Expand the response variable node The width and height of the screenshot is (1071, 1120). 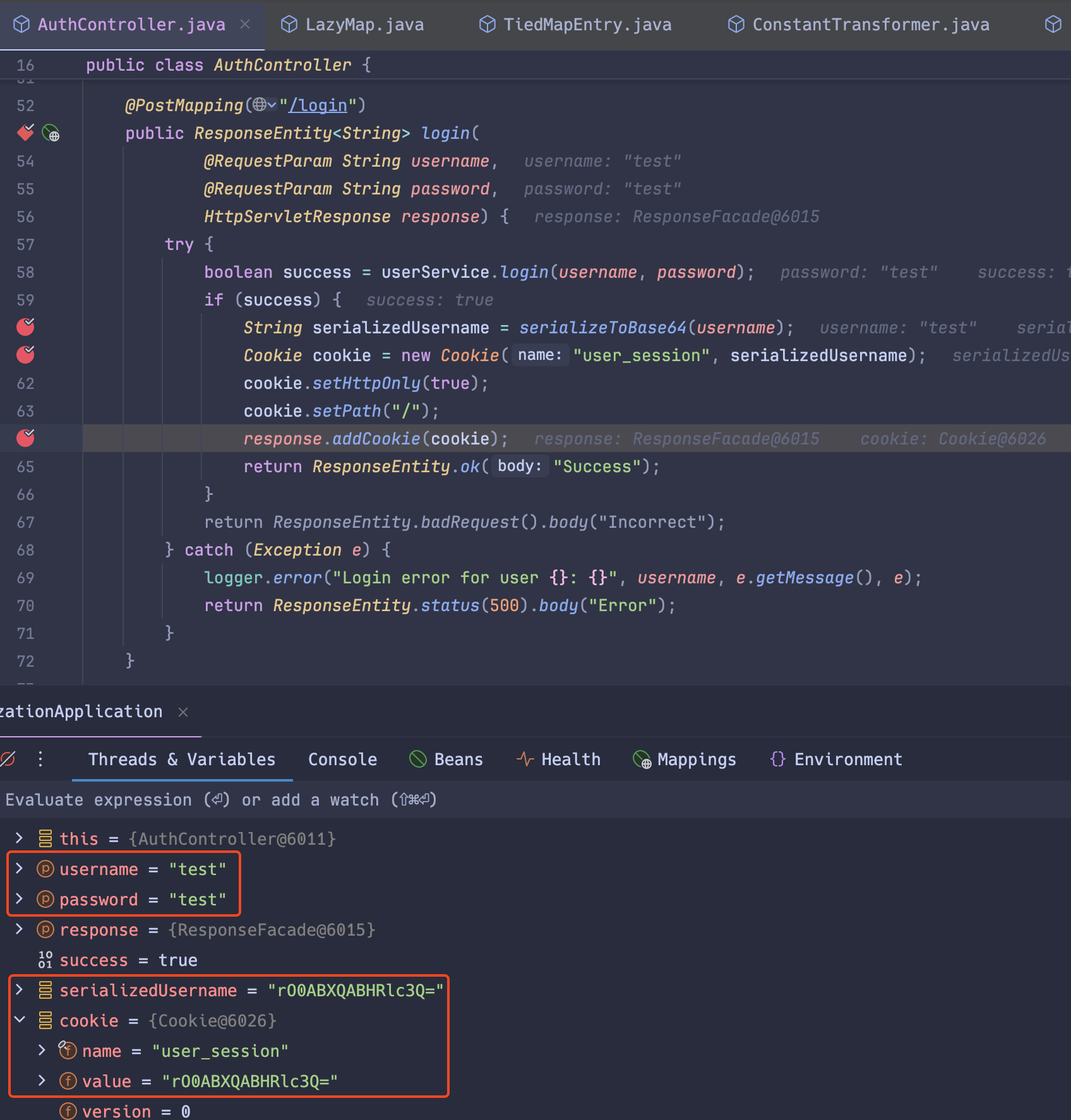[x=18, y=929]
